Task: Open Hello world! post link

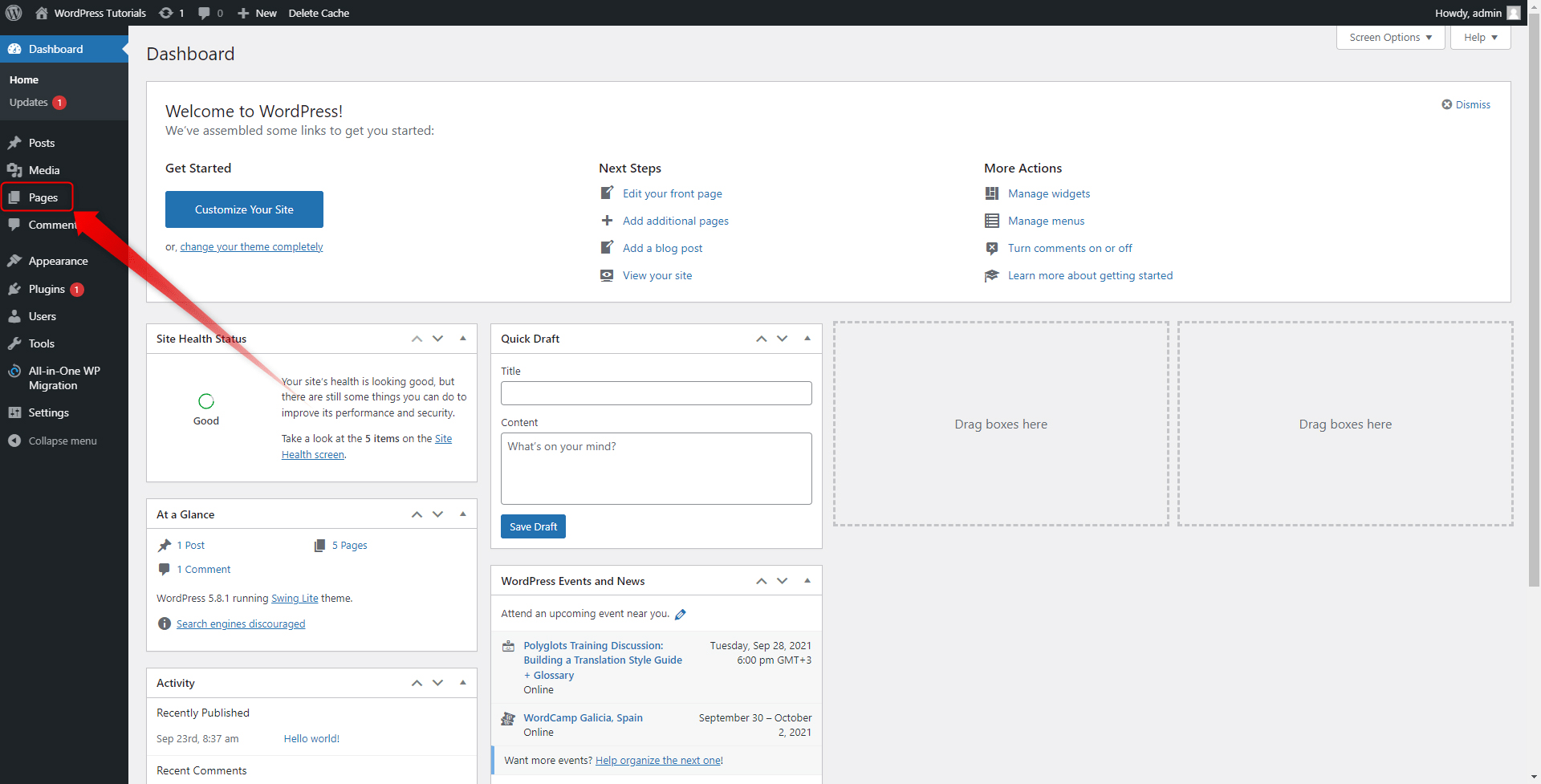Action: pos(311,739)
